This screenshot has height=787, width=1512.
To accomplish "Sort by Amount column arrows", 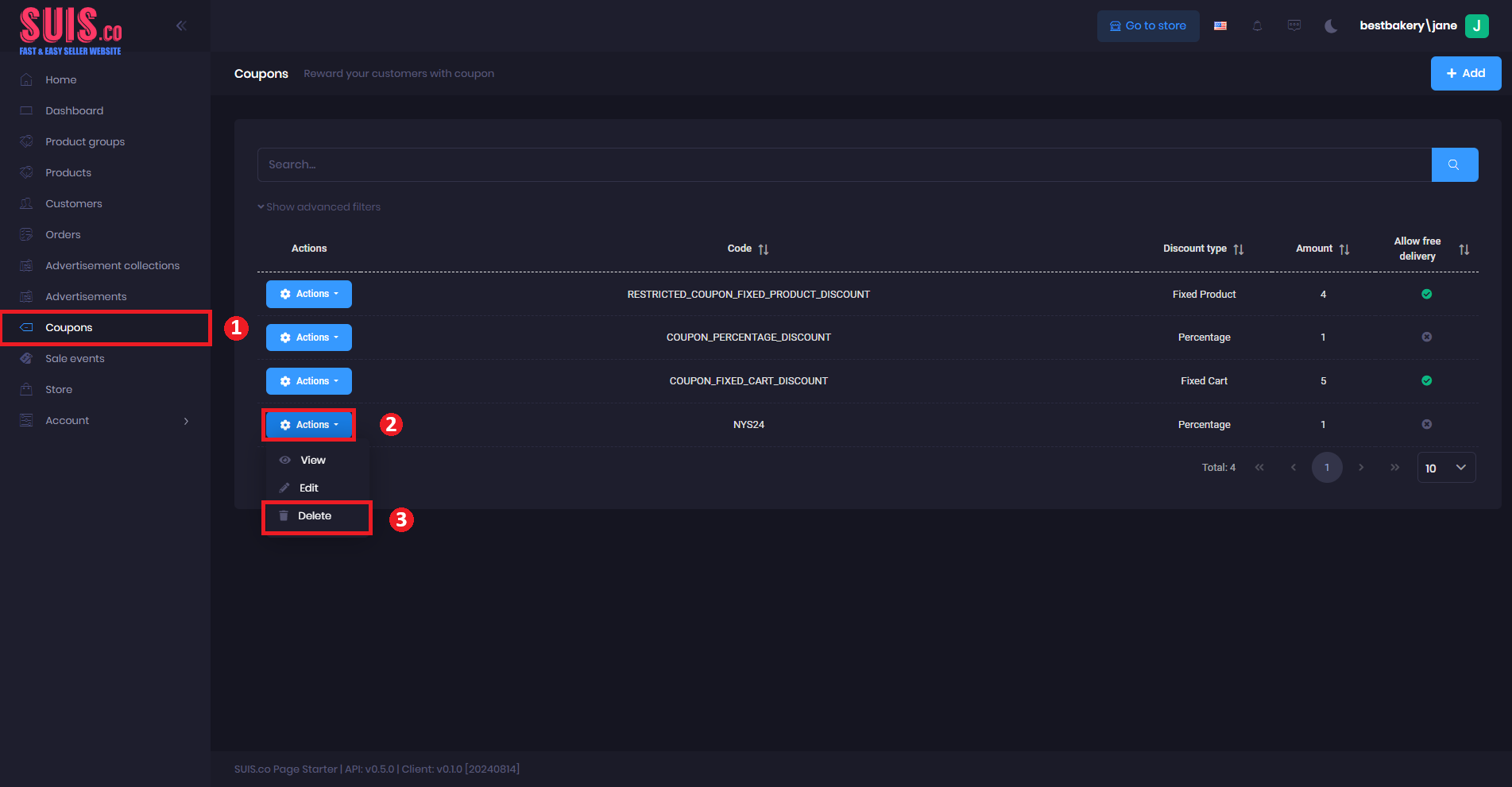I will [x=1344, y=249].
